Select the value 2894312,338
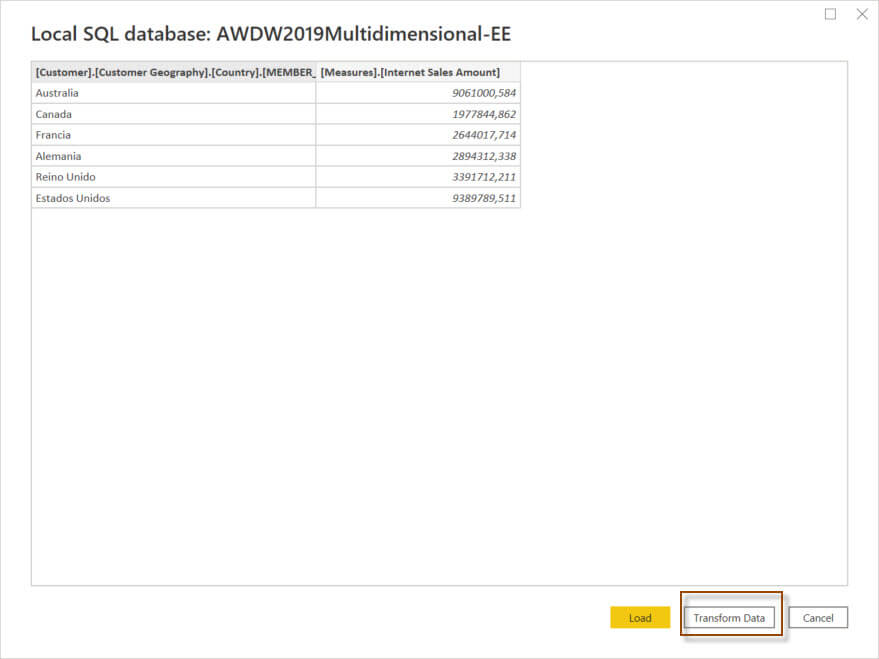This screenshot has width=879, height=659. tap(484, 156)
